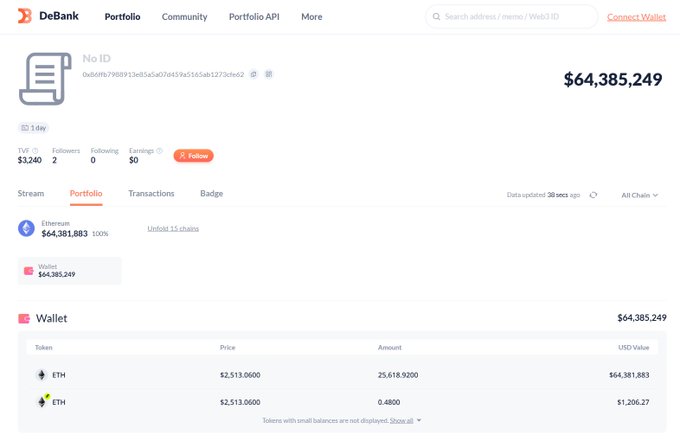The image size is (680, 448).
Task: Open the More menu
Action: click(x=312, y=17)
